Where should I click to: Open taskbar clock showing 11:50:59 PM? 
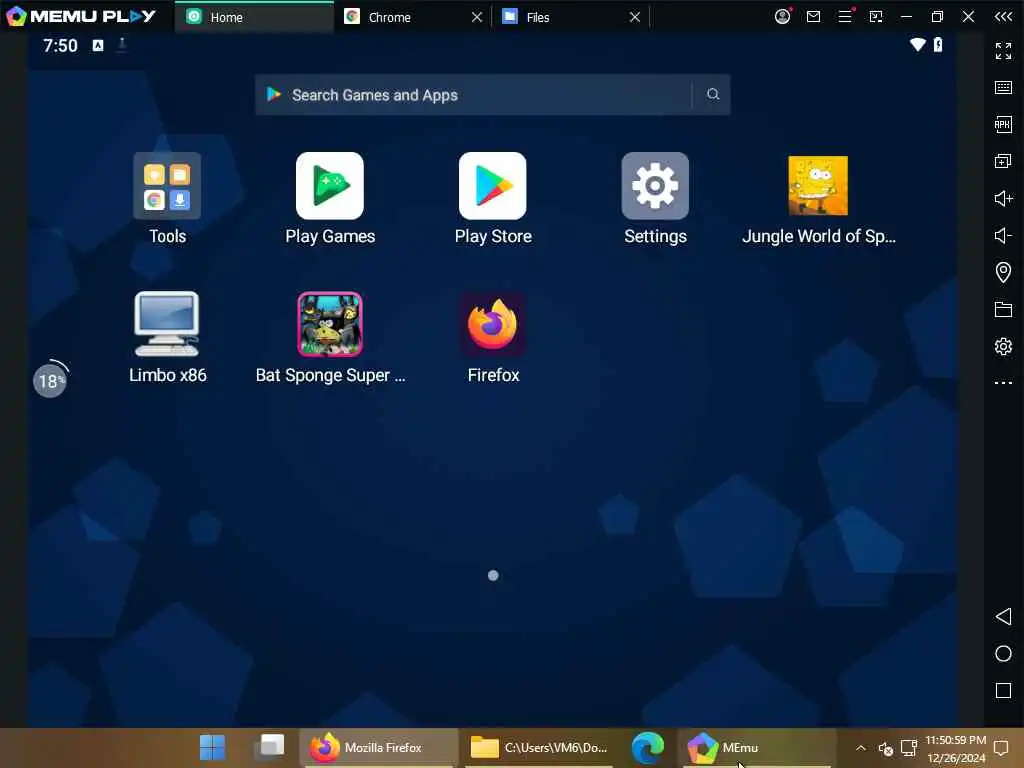point(955,749)
